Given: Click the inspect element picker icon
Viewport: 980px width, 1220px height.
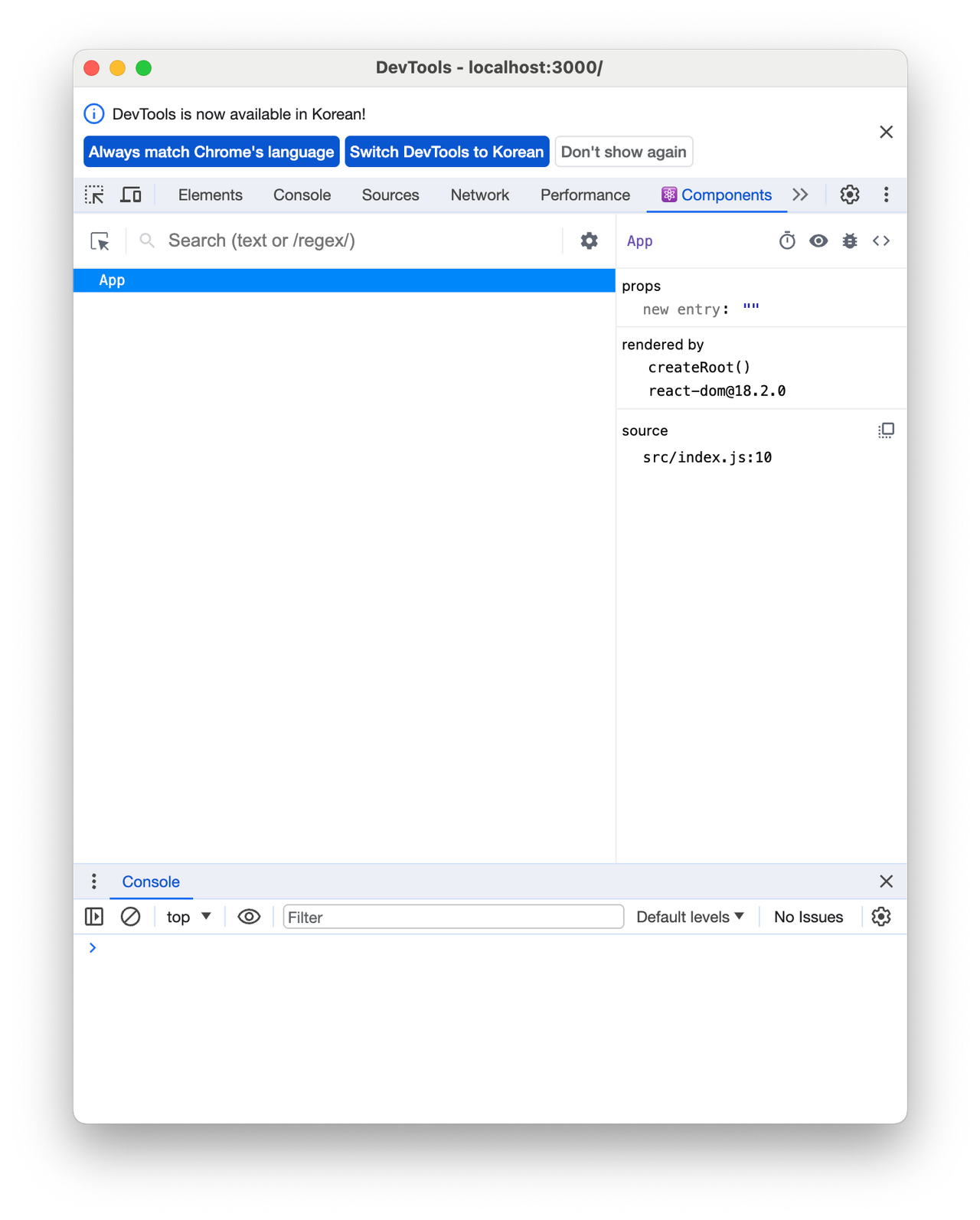Looking at the screenshot, I should click(x=94, y=195).
